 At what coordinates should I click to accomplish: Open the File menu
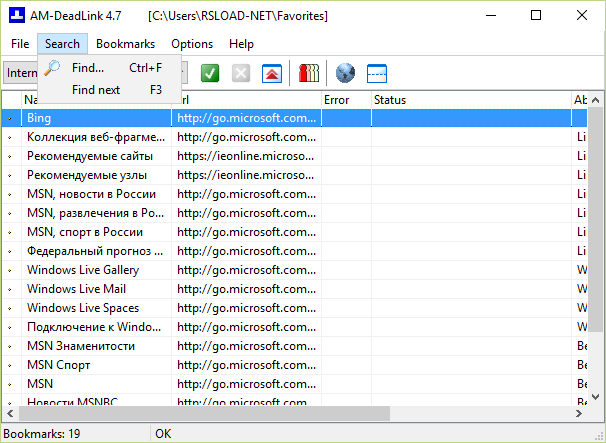click(x=20, y=44)
